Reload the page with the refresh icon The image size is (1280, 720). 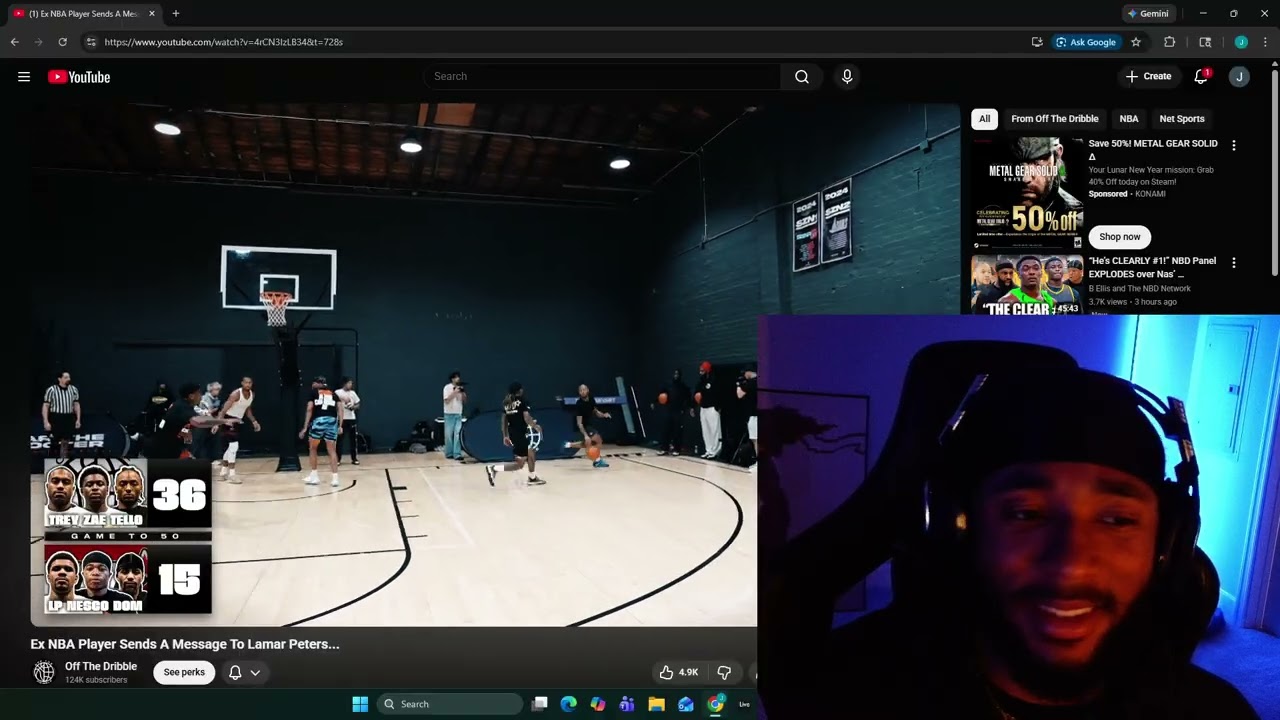point(62,42)
